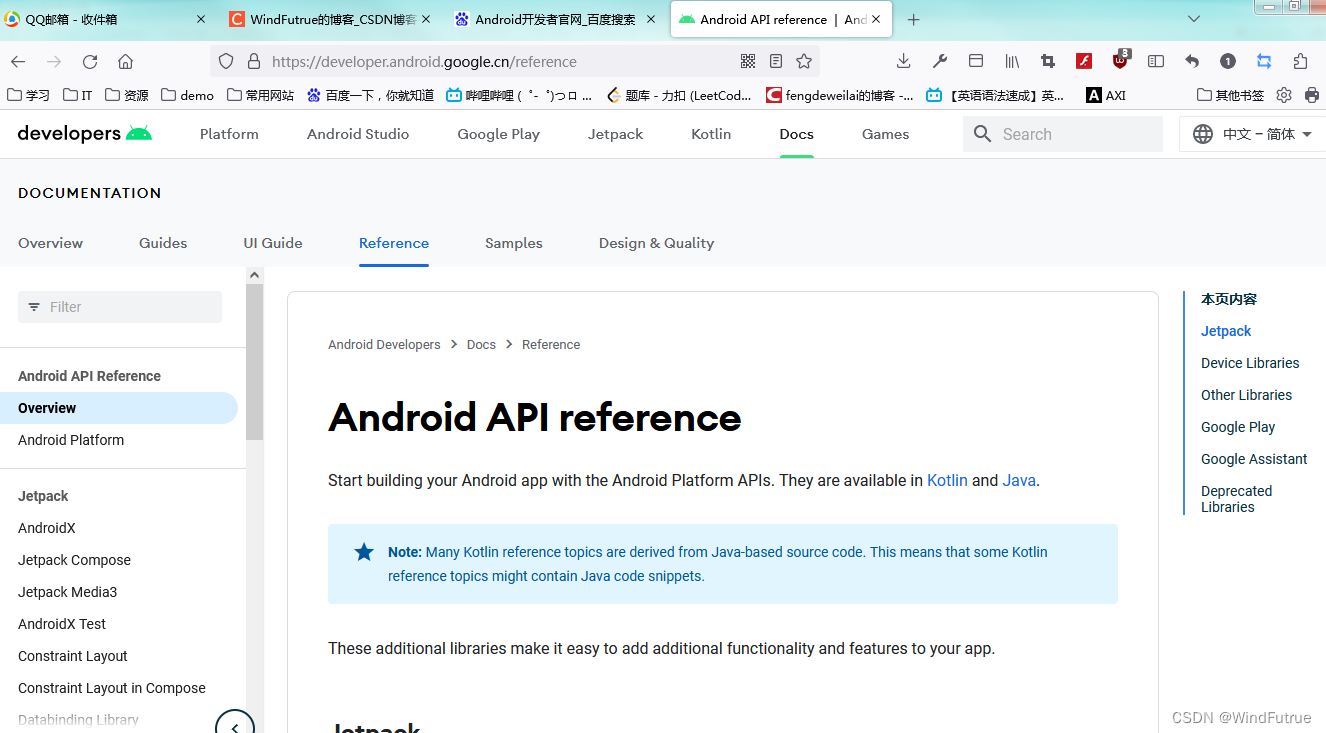Viewport: 1326px width, 733px height.
Task: Open the gear icon in bookmarks bar
Action: [1284, 95]
